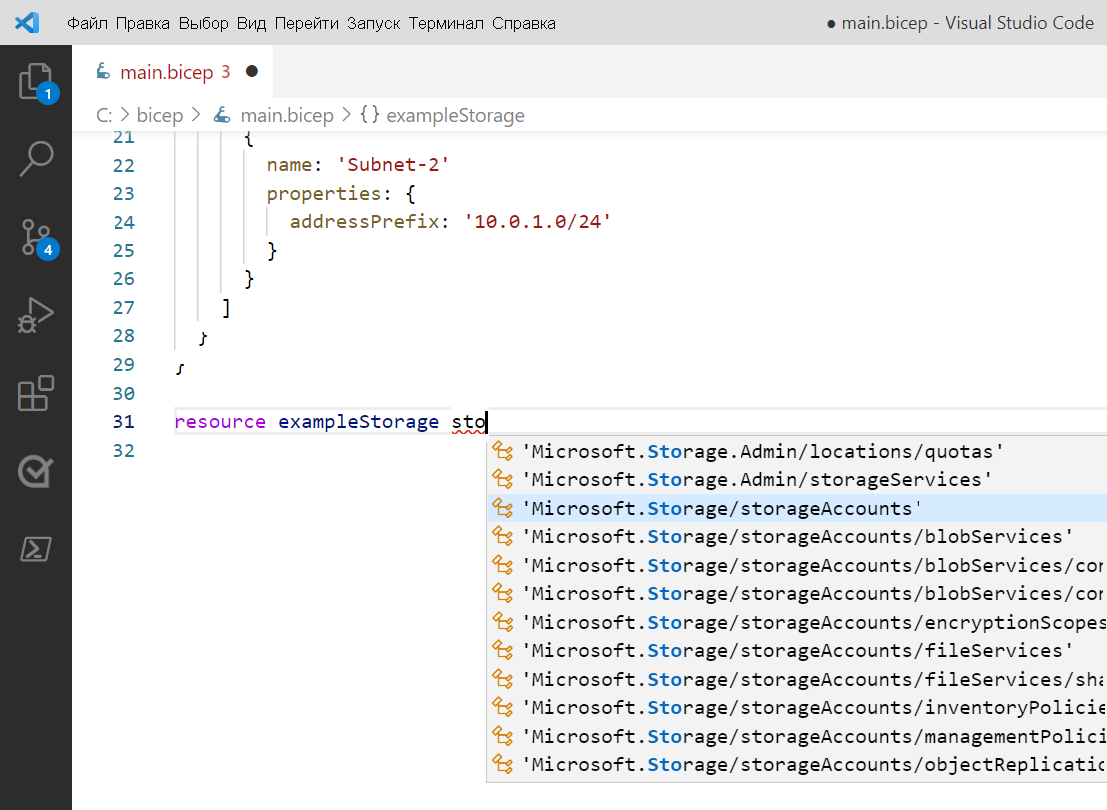Open the PowerShell view icon in activity bar

click(36, 549)
